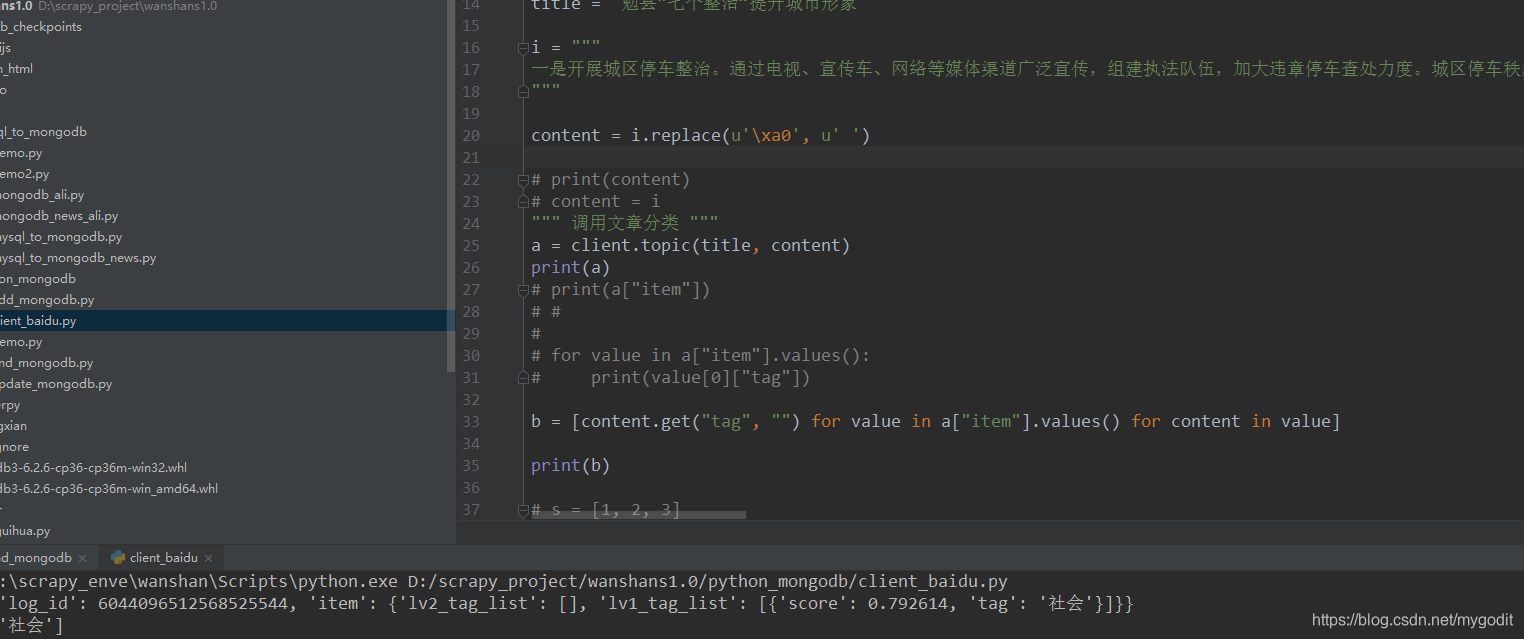Click the # s = [1, 2, 3] comment
The height and width of the screenshot is (639, 1524).
605,510
